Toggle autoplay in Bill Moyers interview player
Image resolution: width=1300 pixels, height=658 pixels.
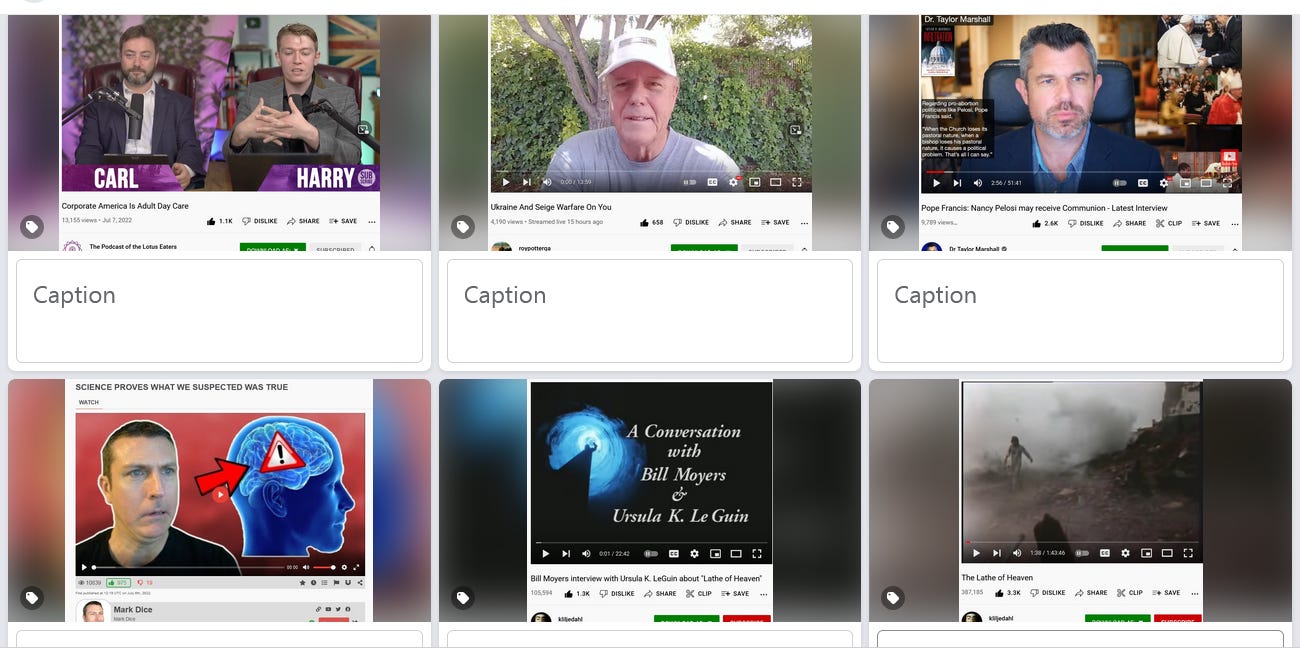pos(651,553)
